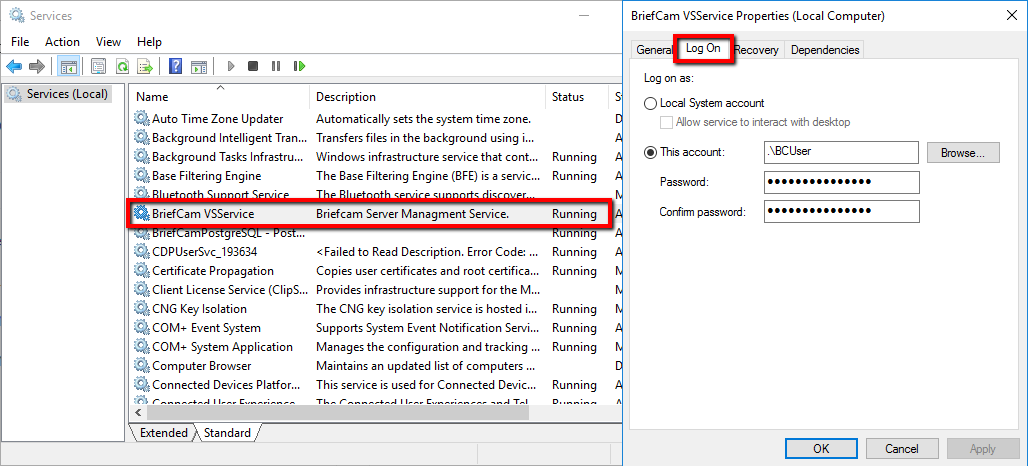The width and height of the screenshot is (1028, 466).
Task: Open the File menu
Action: [x=20, y=42]
